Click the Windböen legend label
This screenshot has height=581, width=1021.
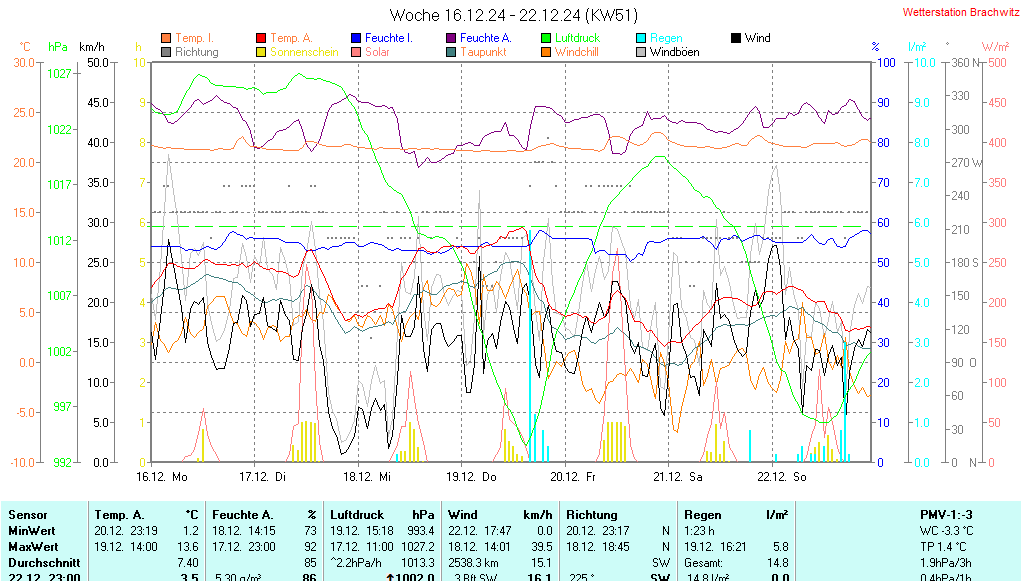coord(674,52)
